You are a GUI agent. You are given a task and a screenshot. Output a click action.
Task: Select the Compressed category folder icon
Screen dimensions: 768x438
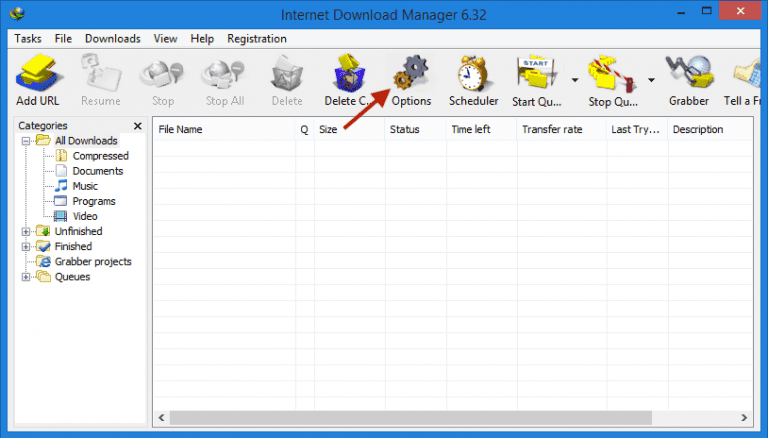pyautogui.click(x=61, y=156)
